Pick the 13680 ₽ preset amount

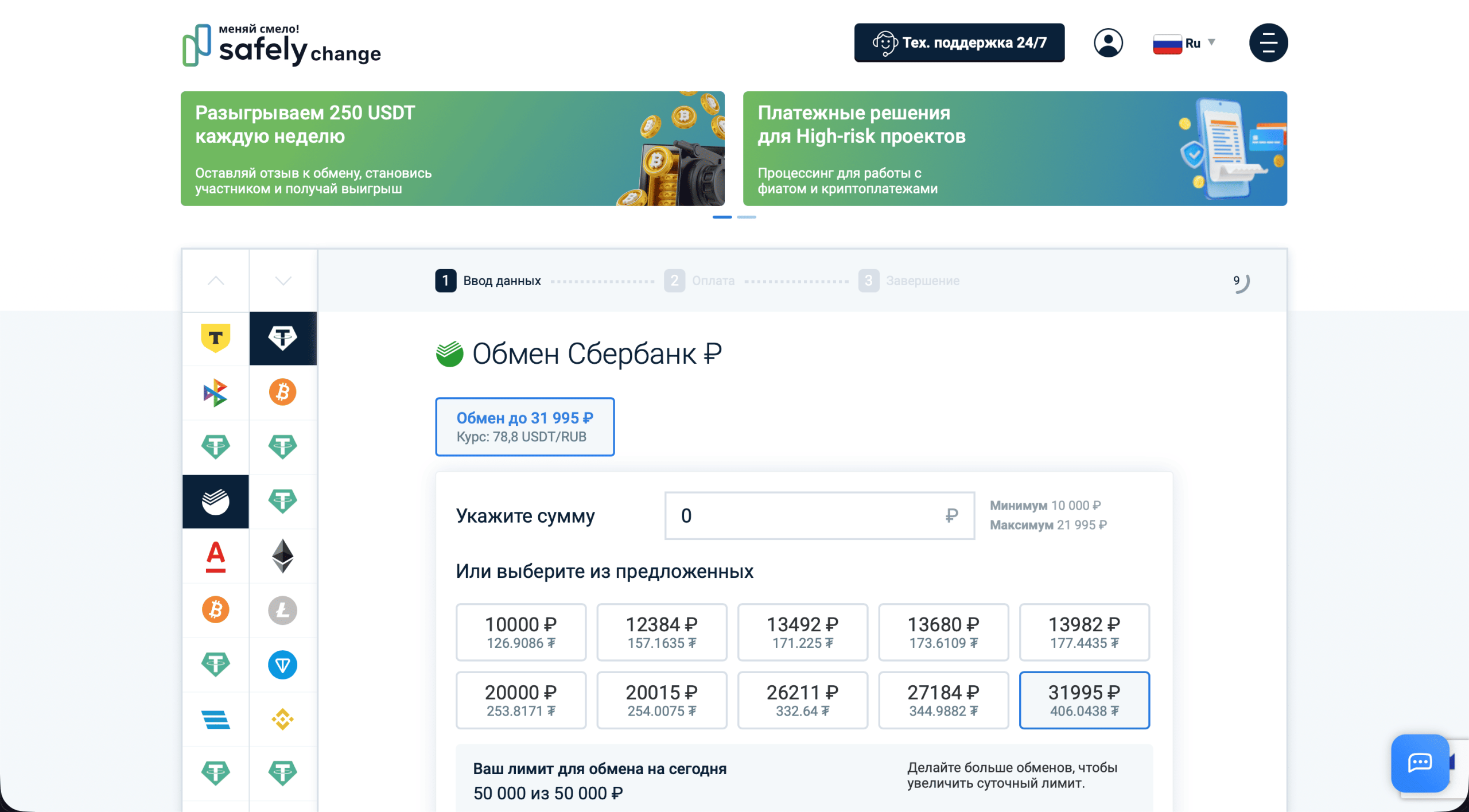943,632
